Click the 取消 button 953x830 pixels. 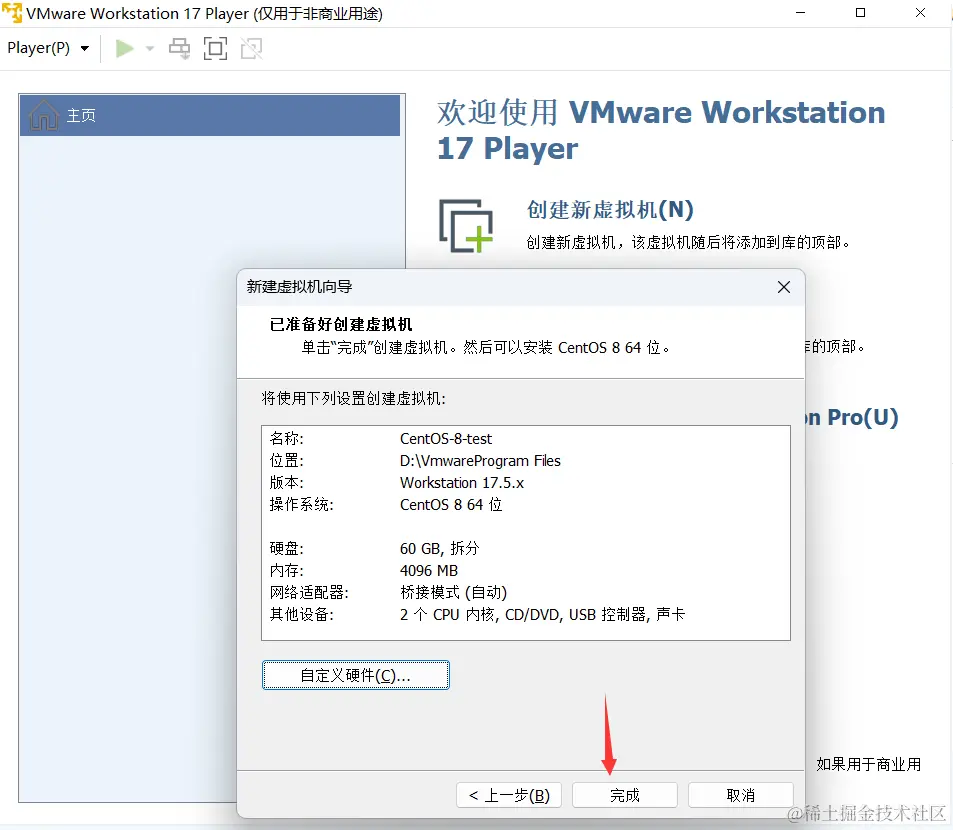[740, 795]
